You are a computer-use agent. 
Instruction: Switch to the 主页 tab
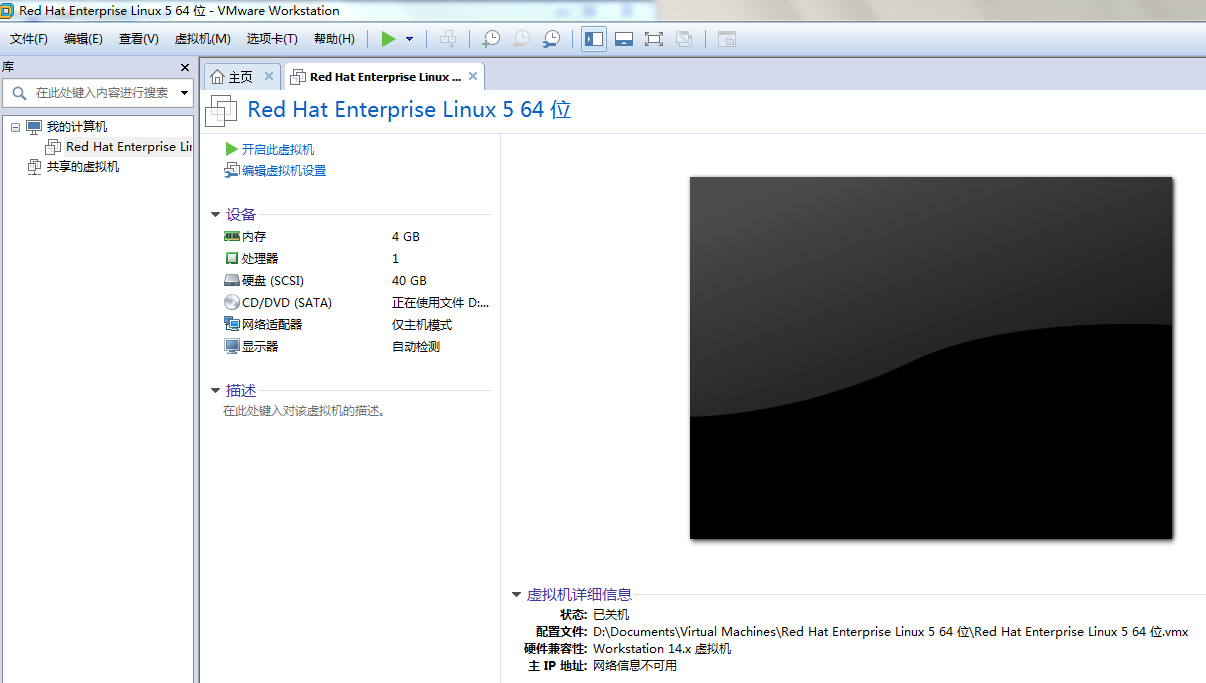(241, 75)
